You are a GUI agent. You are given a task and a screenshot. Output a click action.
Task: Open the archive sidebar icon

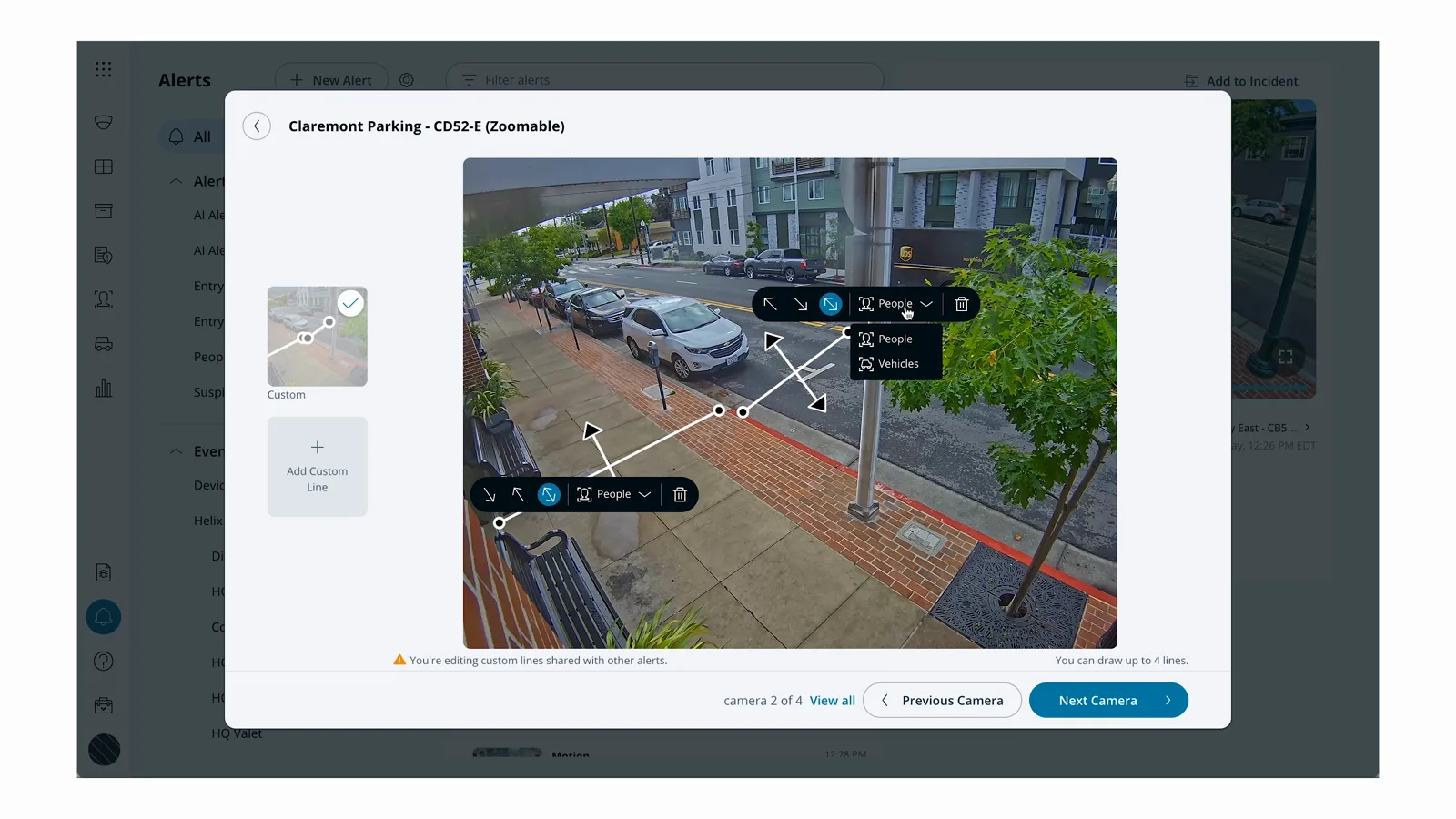[x=104, y=211]
